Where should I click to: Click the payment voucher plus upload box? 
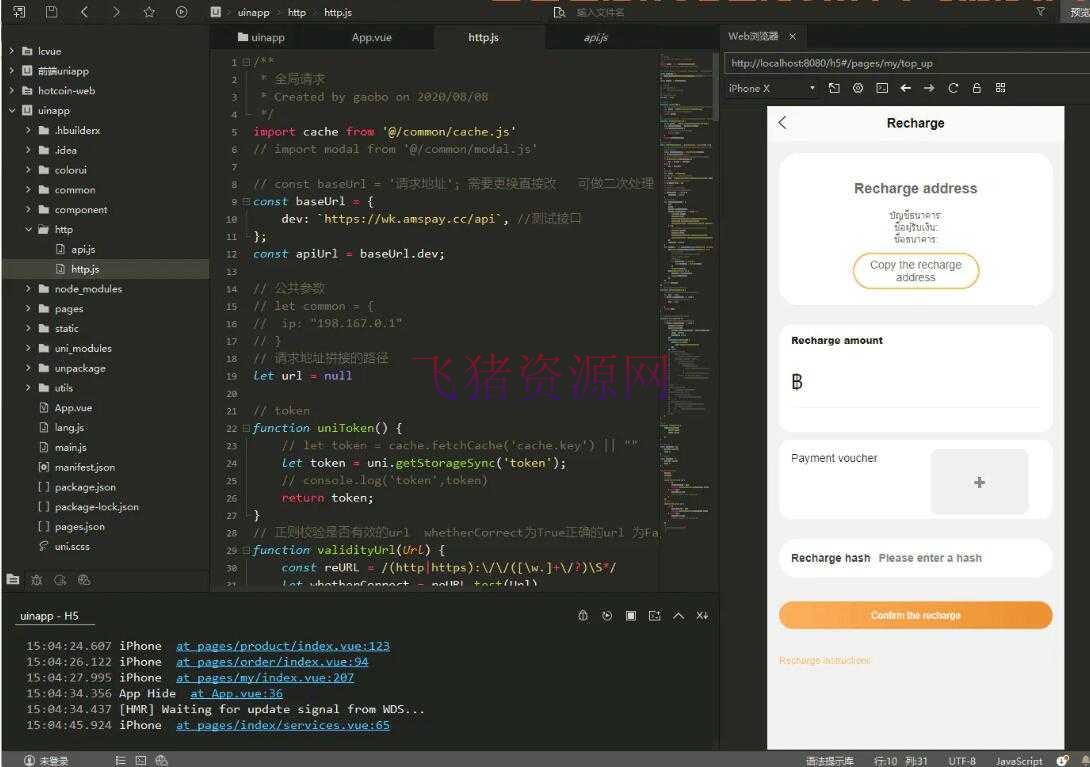(979, 482)
